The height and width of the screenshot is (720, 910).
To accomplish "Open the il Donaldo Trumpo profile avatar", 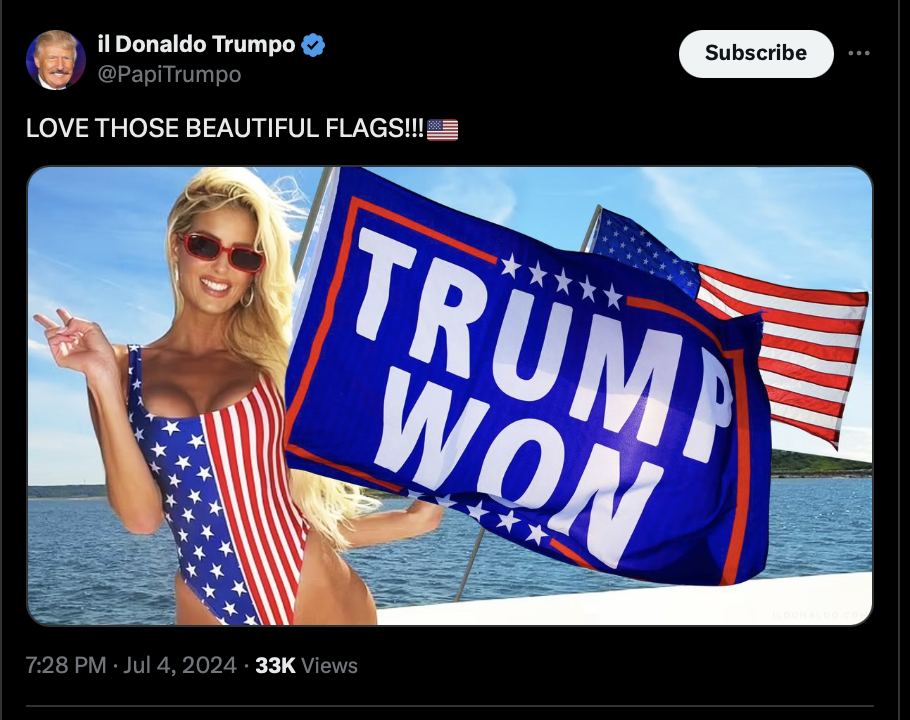I will (x=56, y=60).
